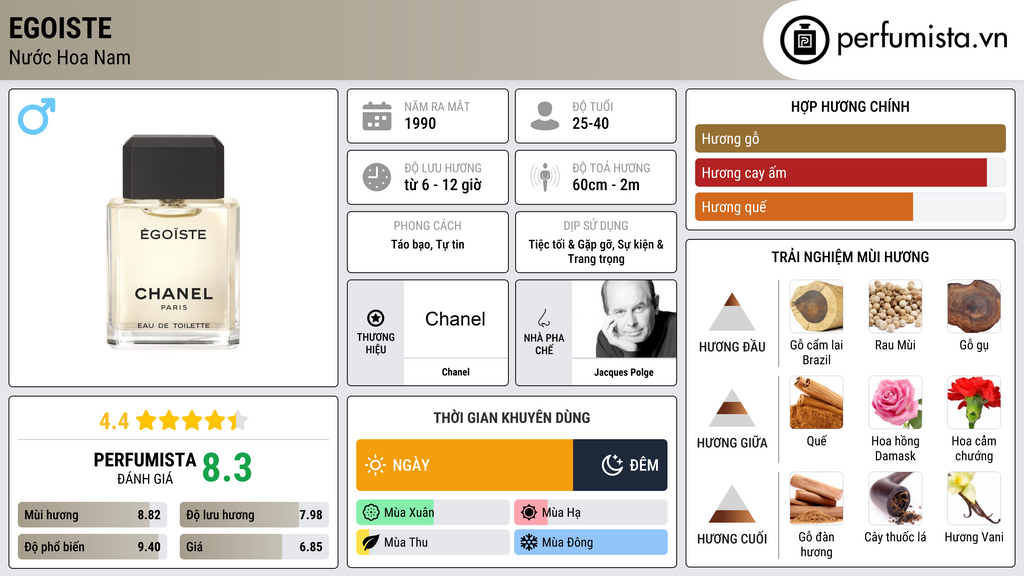
Task: Click the sillage projection icon
Action: pyautogui.click(x=545, y=177)
